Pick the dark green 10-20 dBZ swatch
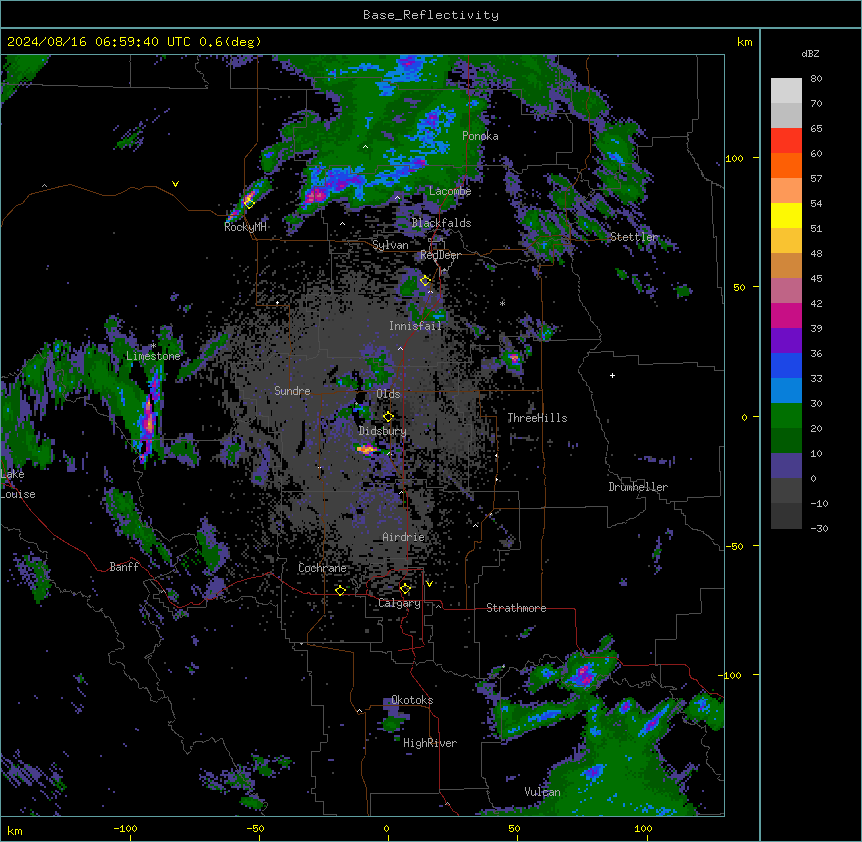 (786, 441)
